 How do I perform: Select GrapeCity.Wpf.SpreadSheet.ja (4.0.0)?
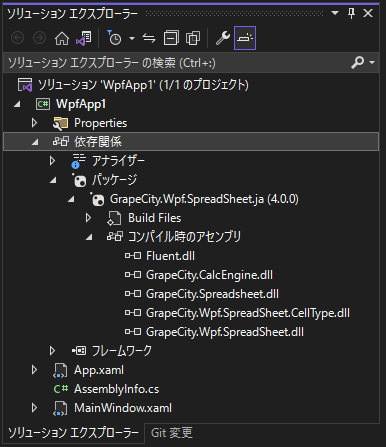point(204,199)
